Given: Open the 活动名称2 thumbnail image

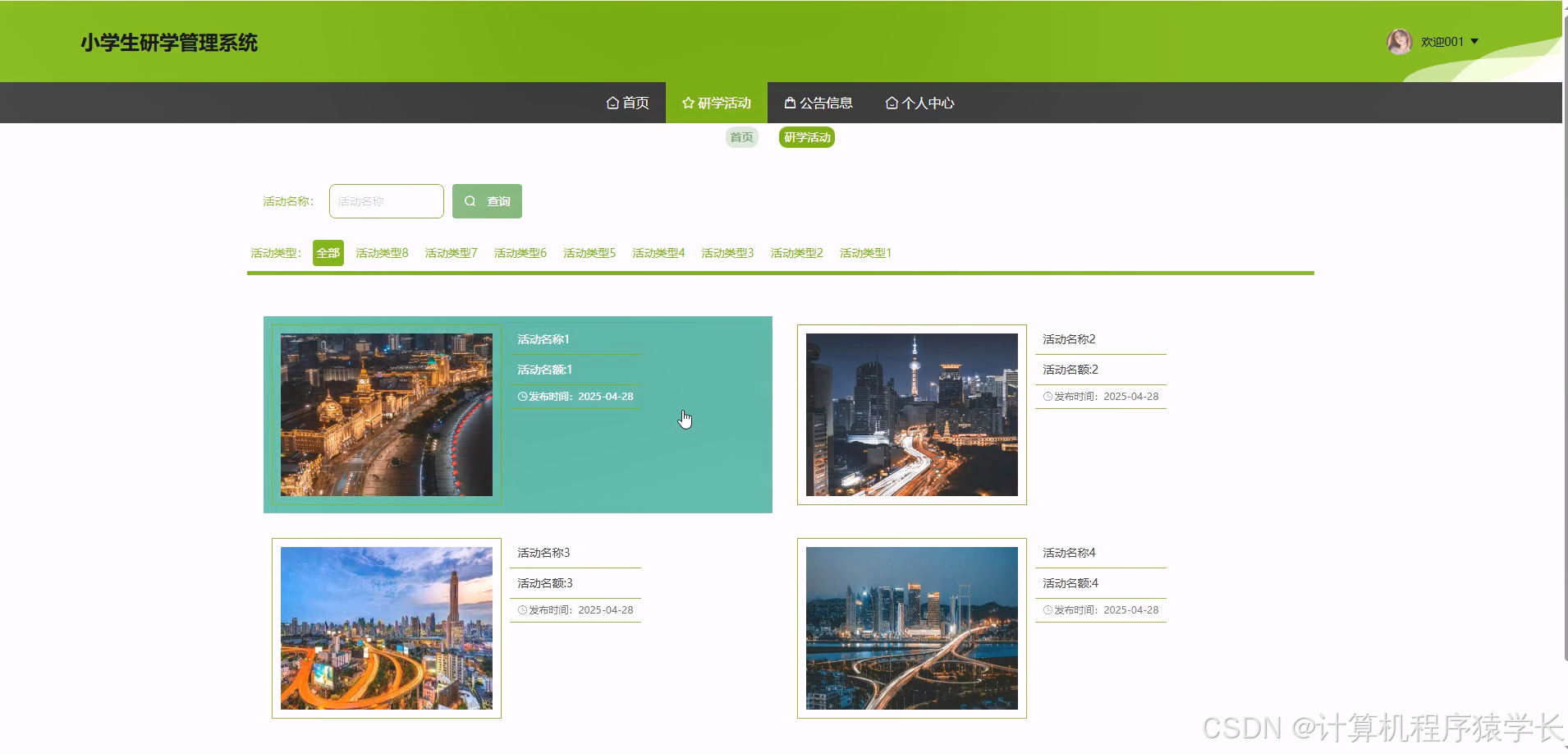Looking at the screenshot, I should pos(912,415).
